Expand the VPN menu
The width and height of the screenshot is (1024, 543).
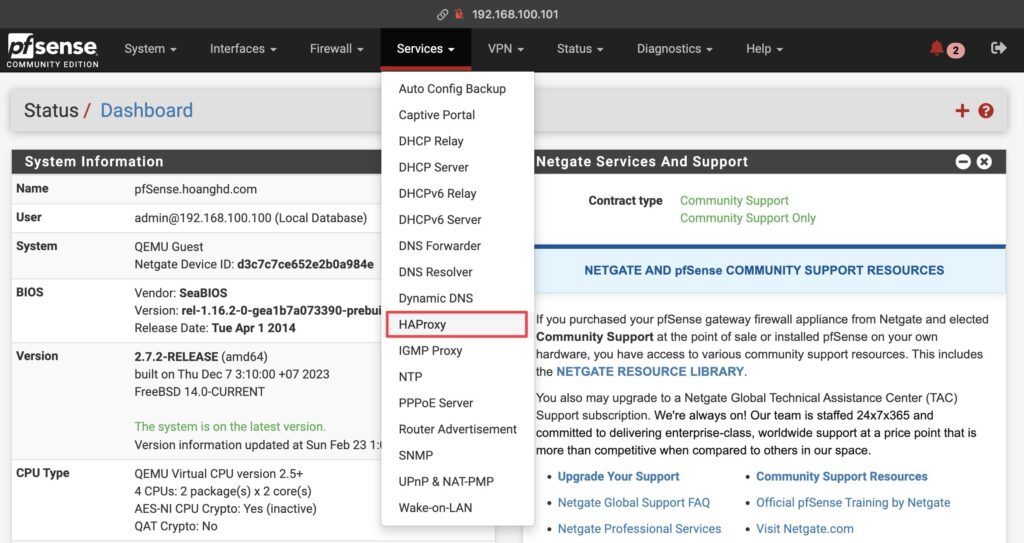click(x=505, y=48)
